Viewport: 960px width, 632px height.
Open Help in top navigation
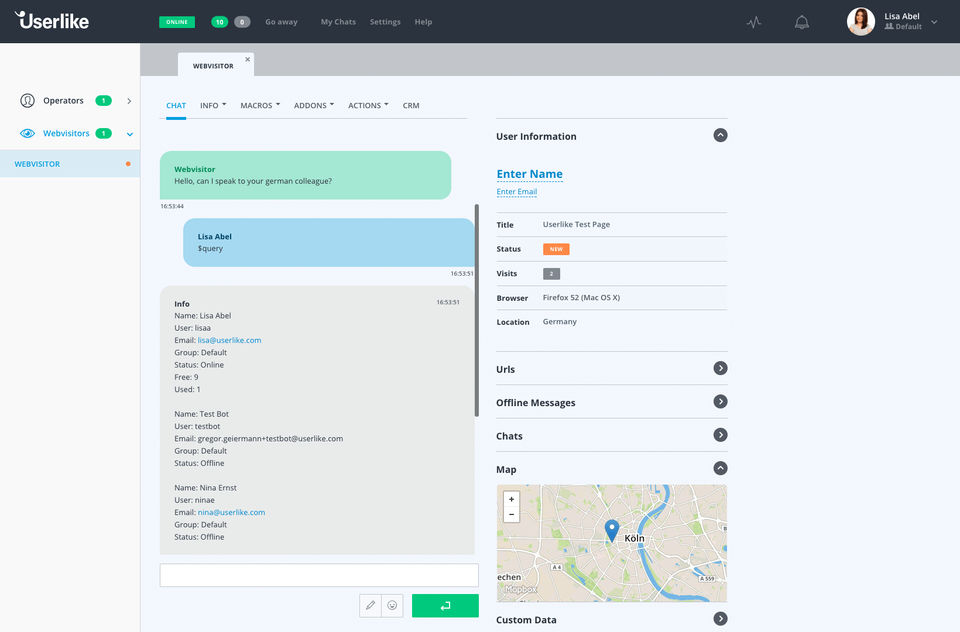(423, 22)
